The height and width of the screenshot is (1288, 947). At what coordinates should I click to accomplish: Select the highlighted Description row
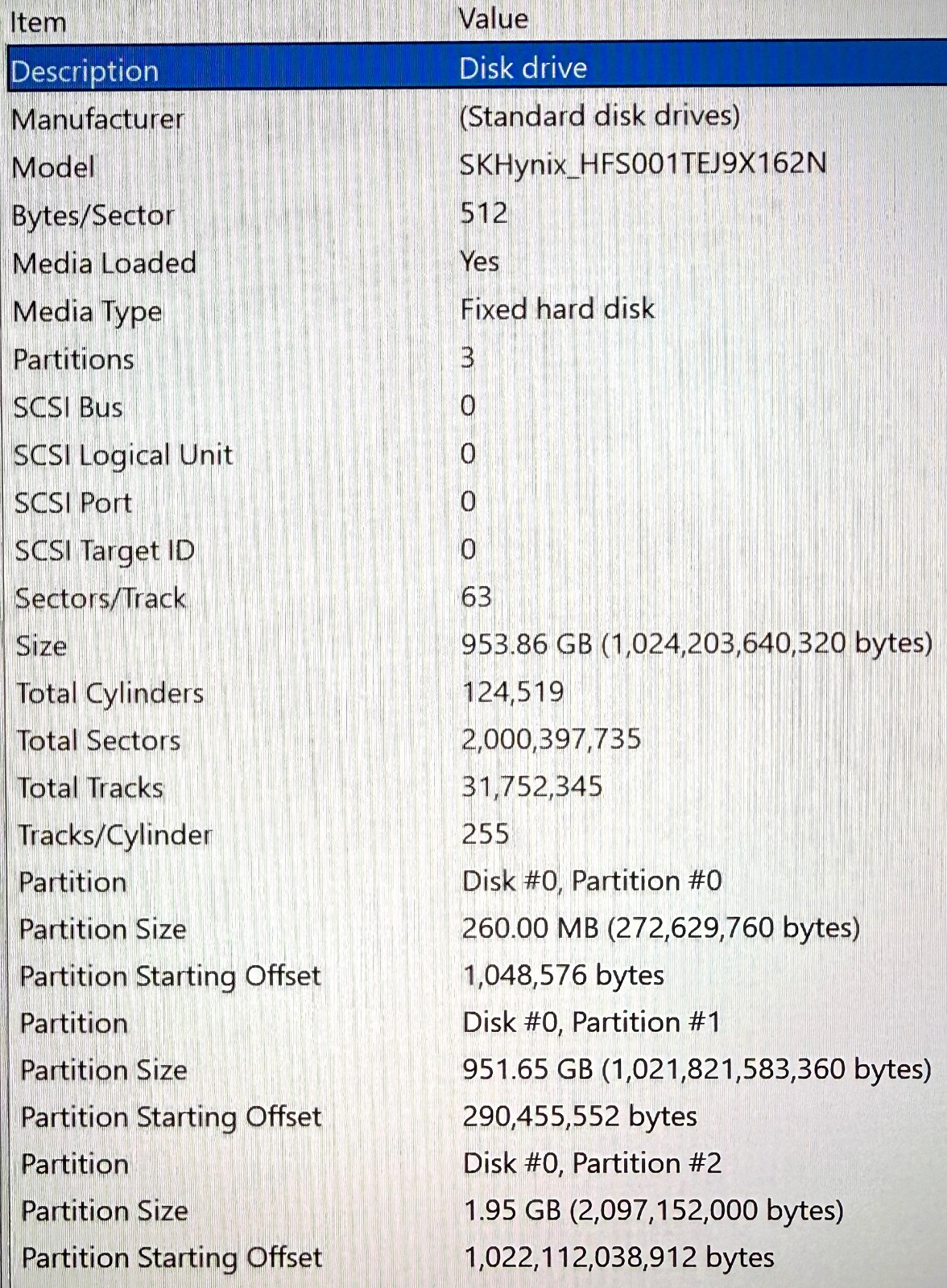[x=477, y=68]
